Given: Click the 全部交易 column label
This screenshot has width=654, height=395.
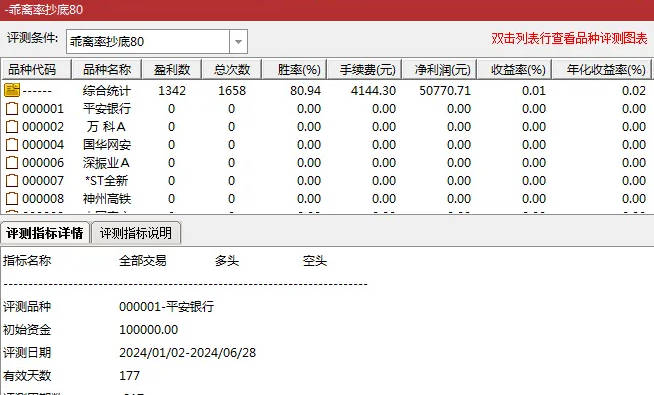Looking at the screenshot, I should [143, 261].
